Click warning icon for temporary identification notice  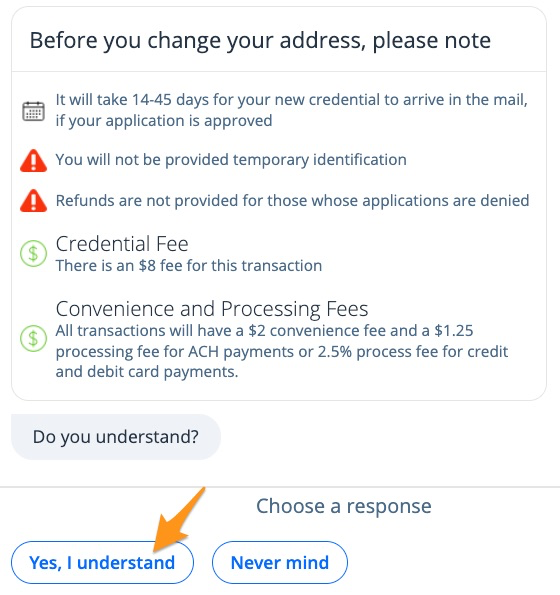(x=33, y=161)
